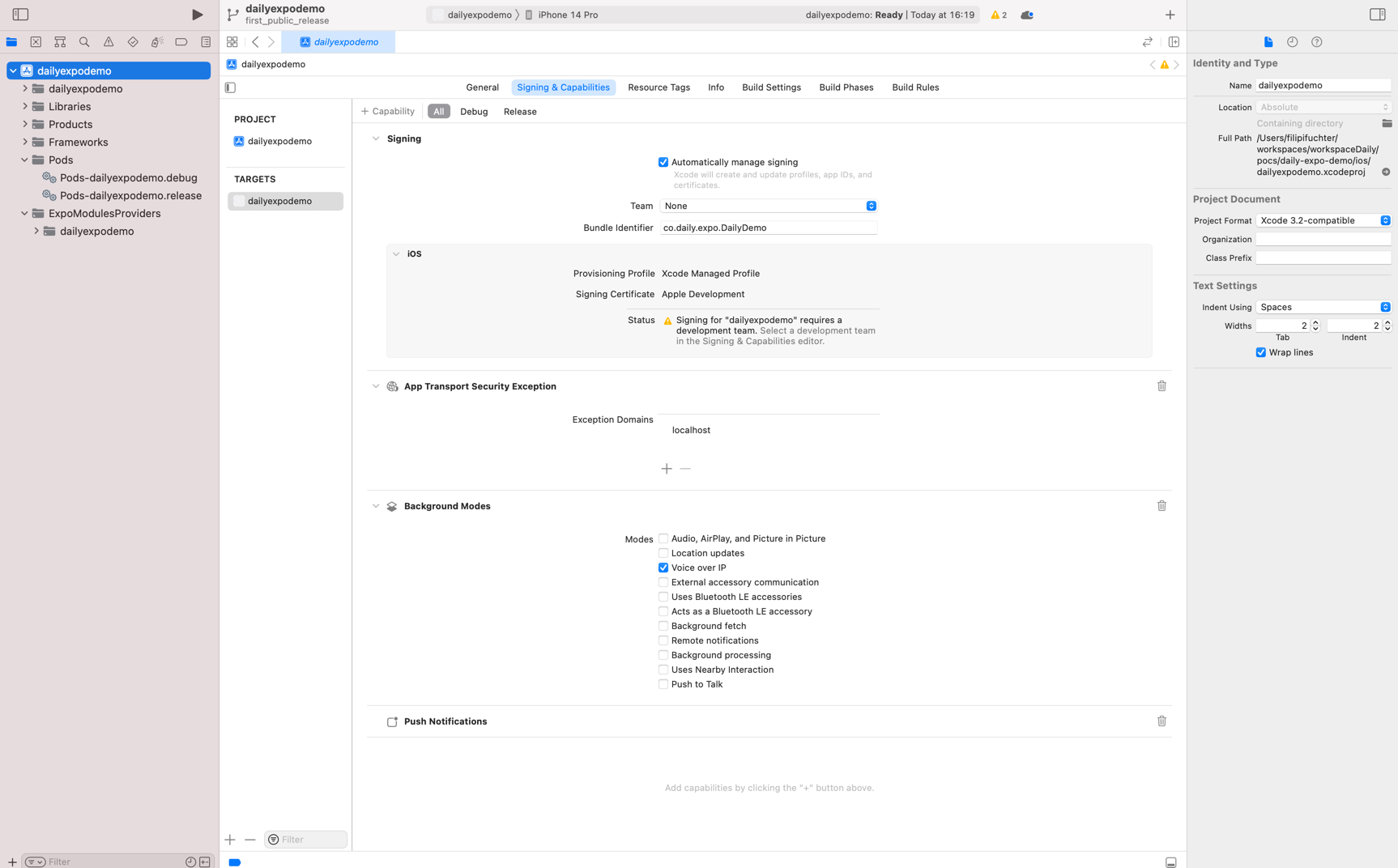Go back in editor history
1398x868 pixels.
[x=255, y=42]
